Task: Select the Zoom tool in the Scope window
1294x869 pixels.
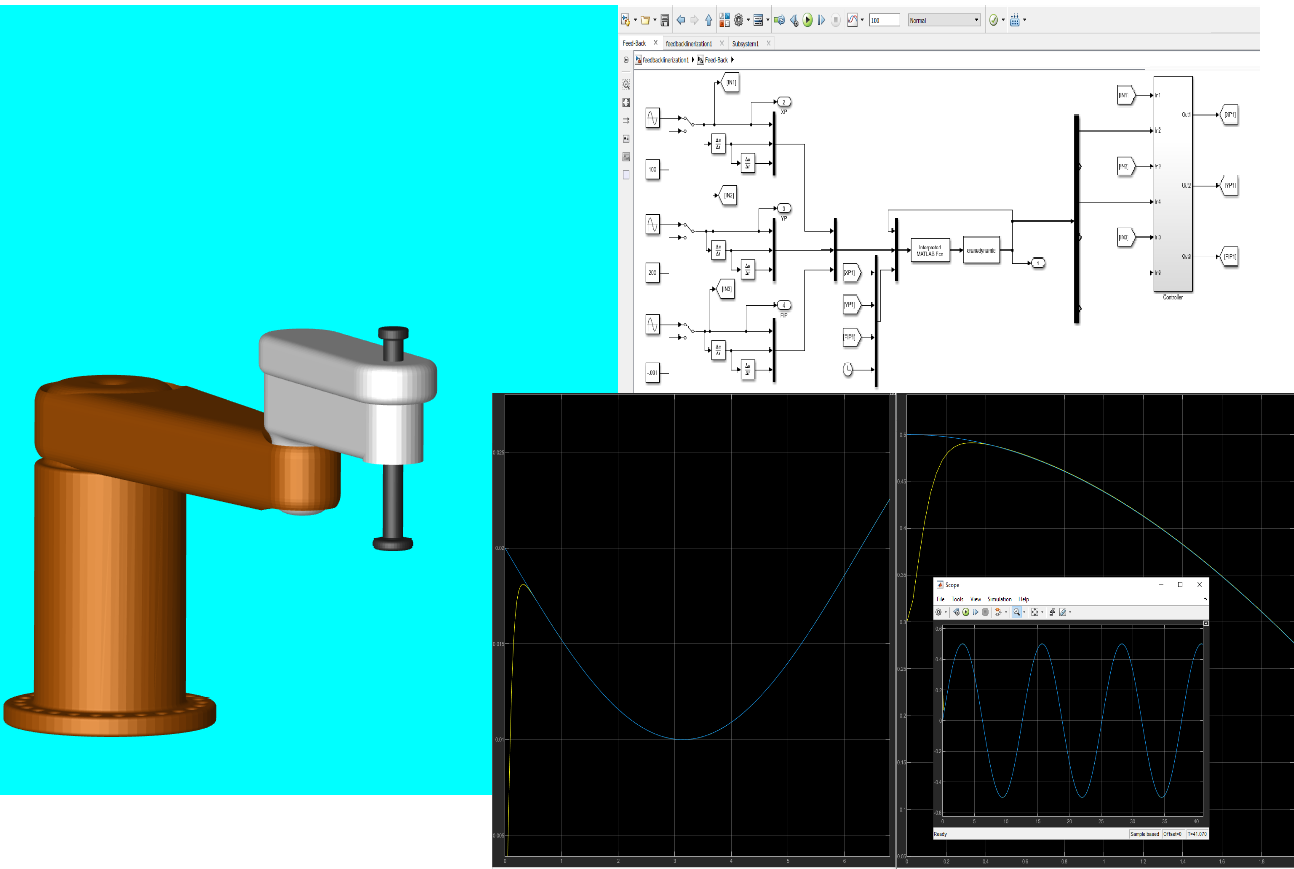Action: pos(1017,612)
